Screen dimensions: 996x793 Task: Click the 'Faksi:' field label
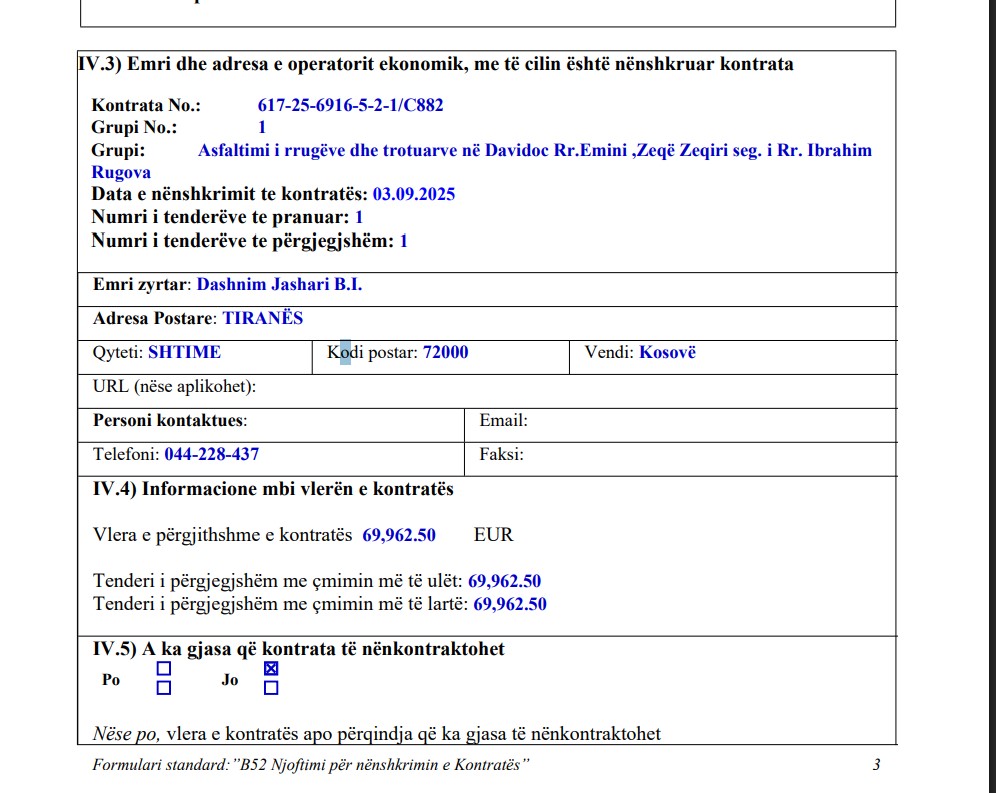tap(502, 454)
